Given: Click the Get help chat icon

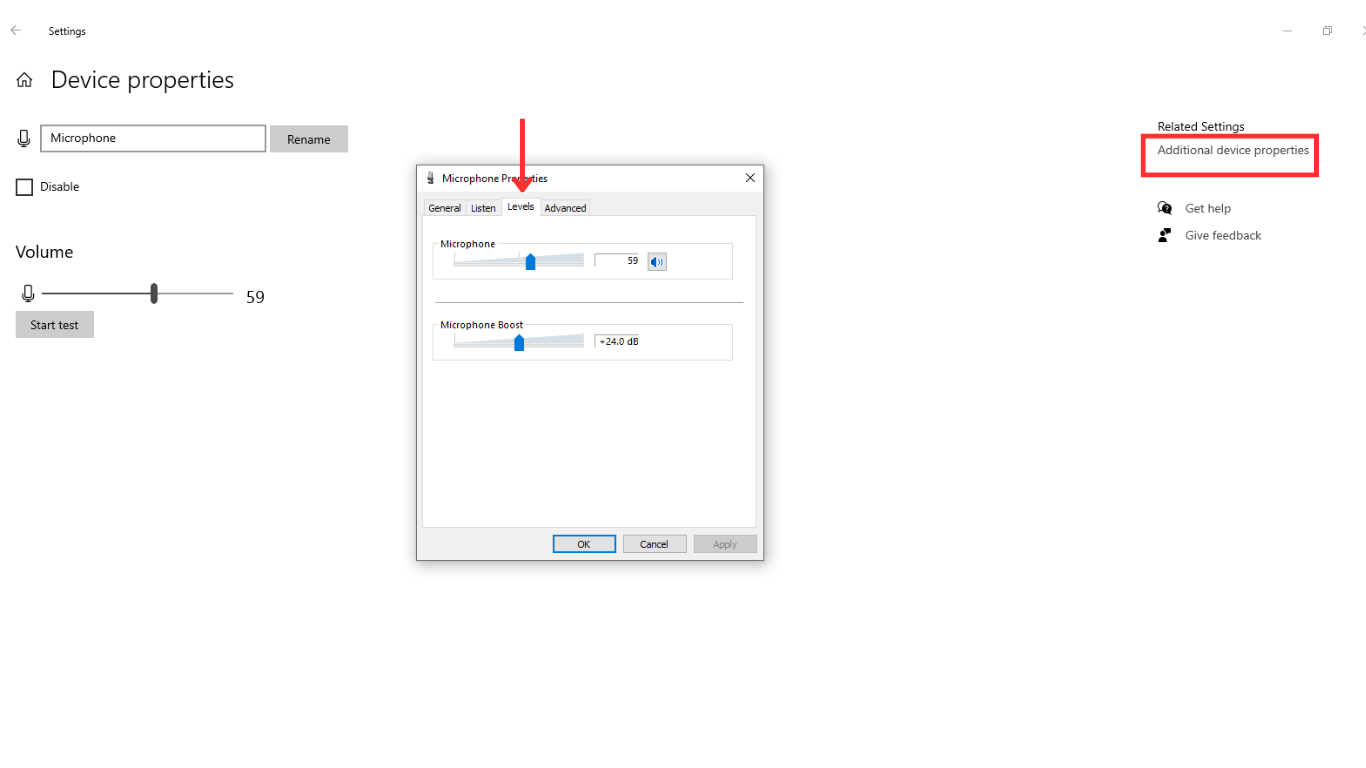Looking at the screenshot, I should tap(1165, 208).
